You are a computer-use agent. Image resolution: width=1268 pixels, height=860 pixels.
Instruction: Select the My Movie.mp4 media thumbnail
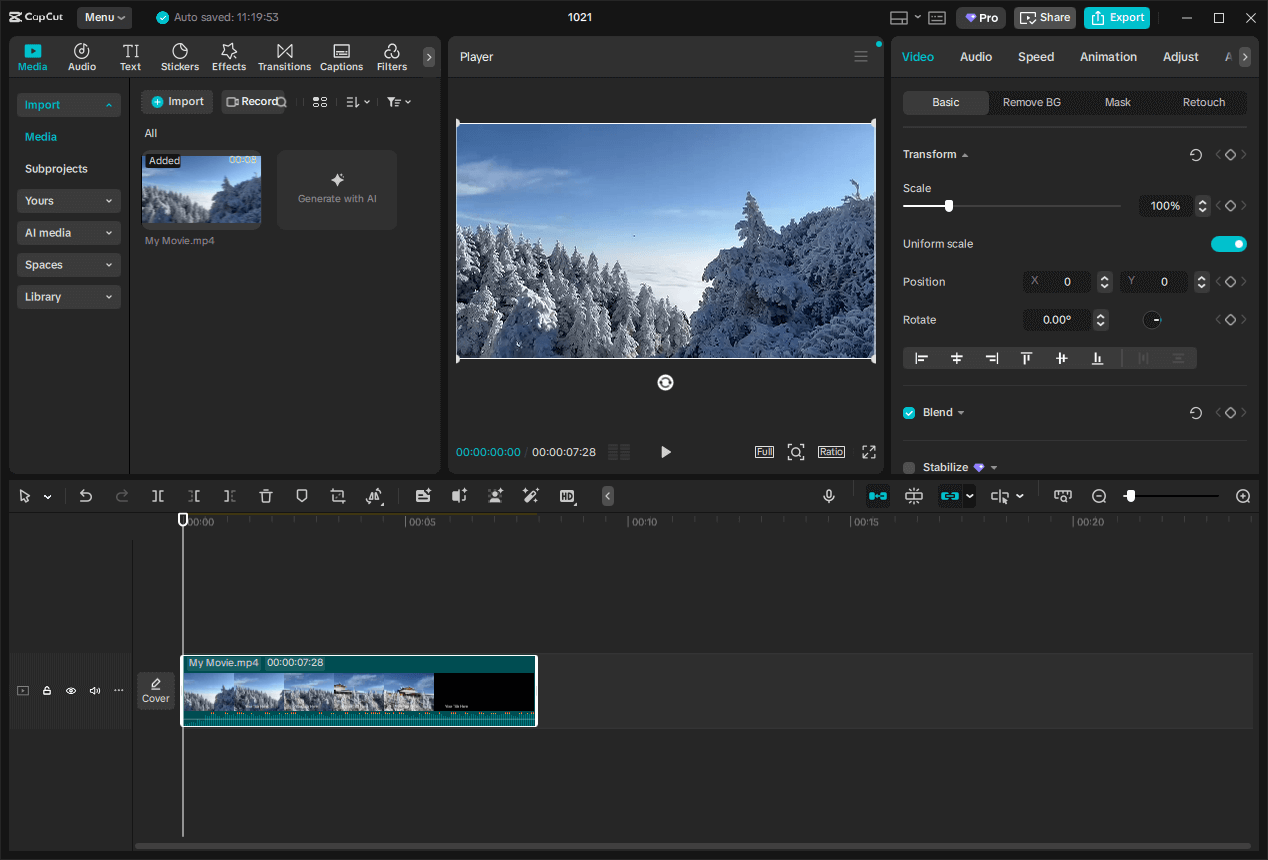coord(201,189)
